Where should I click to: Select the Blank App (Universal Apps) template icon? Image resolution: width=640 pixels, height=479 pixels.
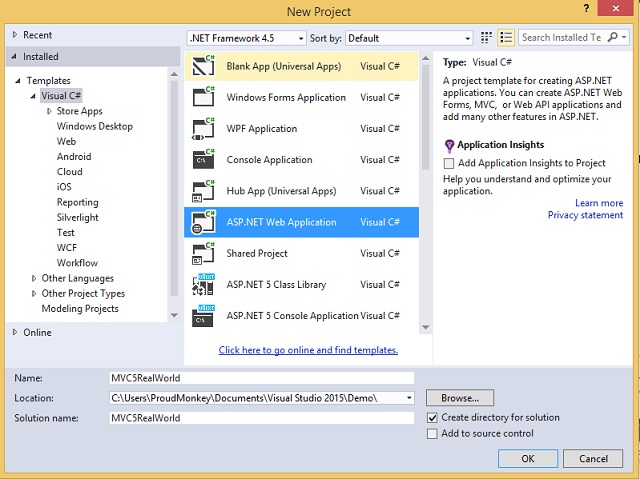203,66
